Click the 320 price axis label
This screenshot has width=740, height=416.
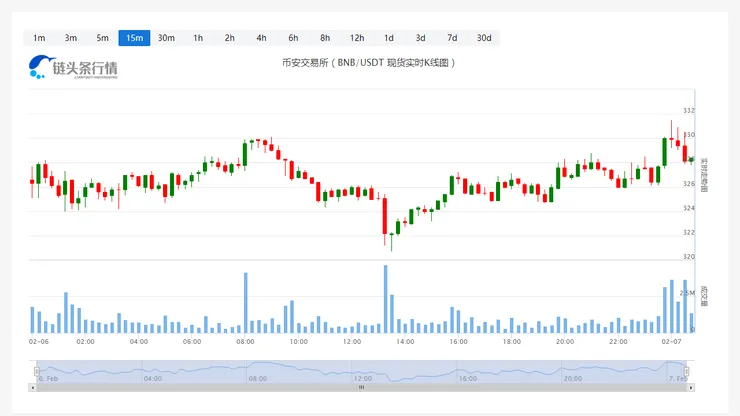[689, 257]
